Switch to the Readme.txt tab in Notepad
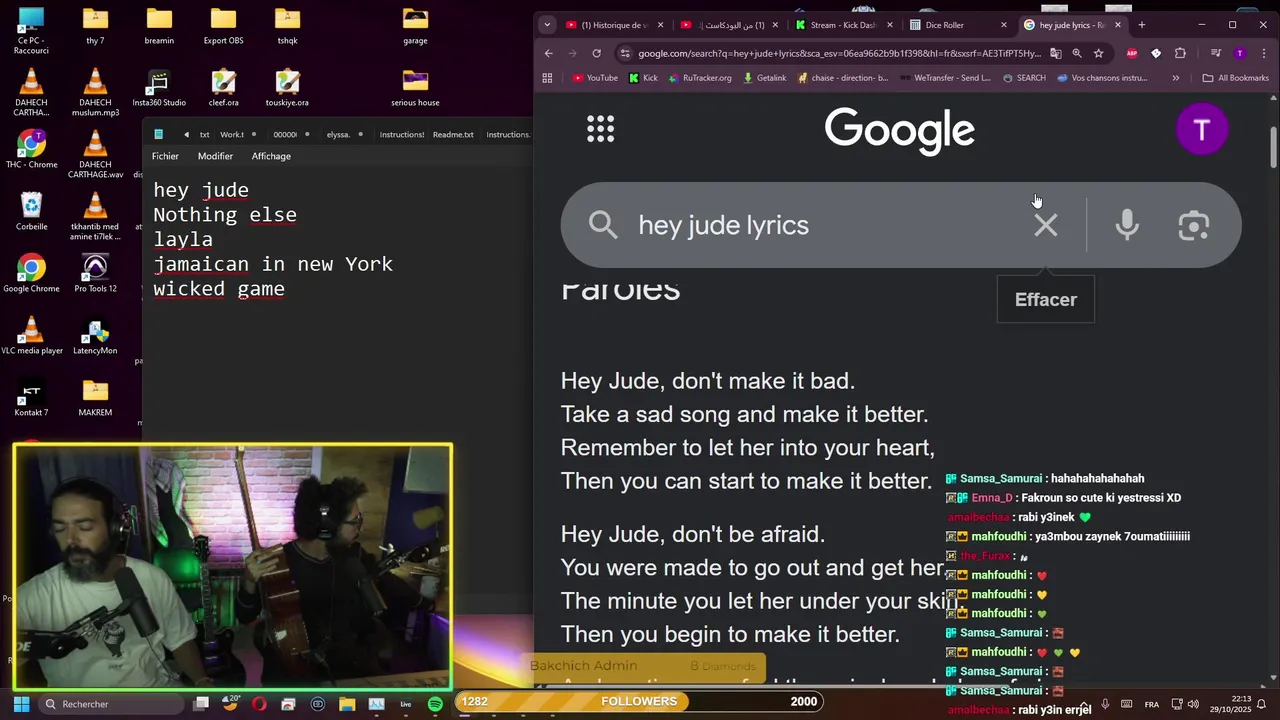The image size is (1280, 720). pyautogui.click(x=453, y=134)
